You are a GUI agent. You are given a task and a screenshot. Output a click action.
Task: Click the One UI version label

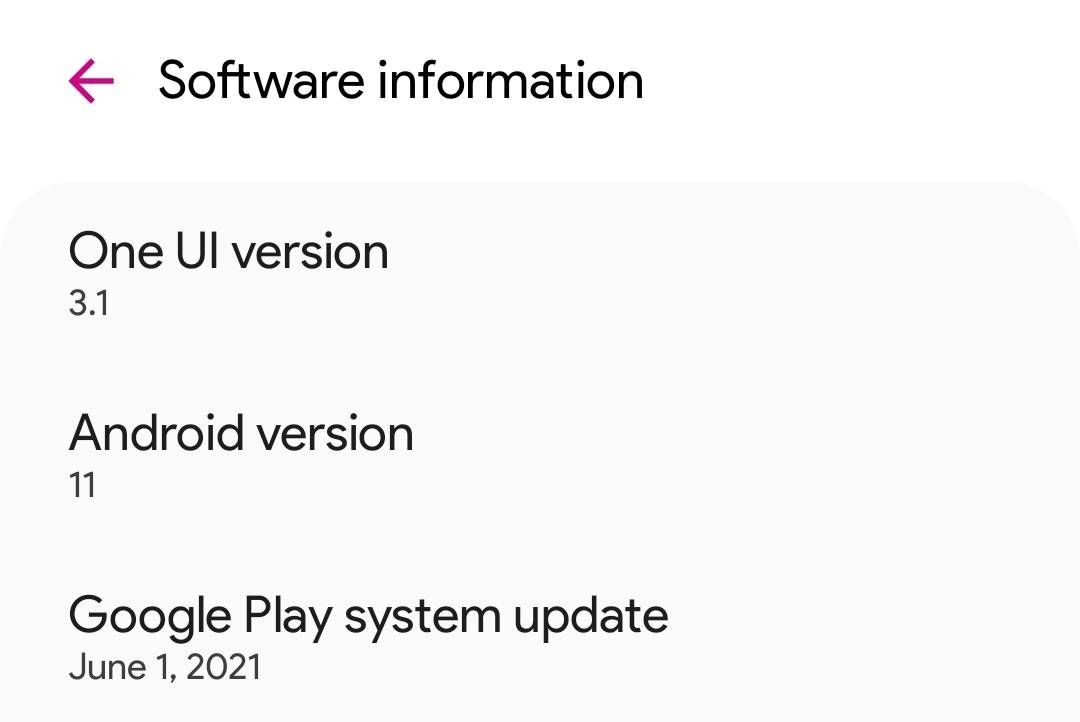(x=228, y=251)
